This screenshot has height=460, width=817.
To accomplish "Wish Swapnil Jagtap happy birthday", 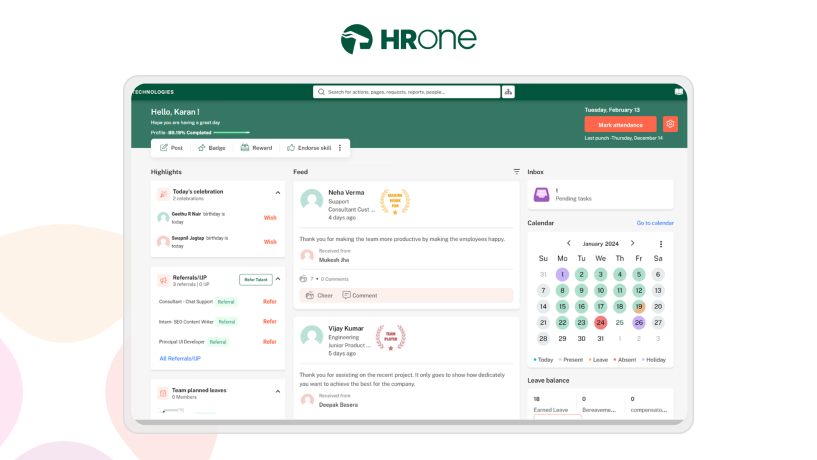I will (270, 242).
